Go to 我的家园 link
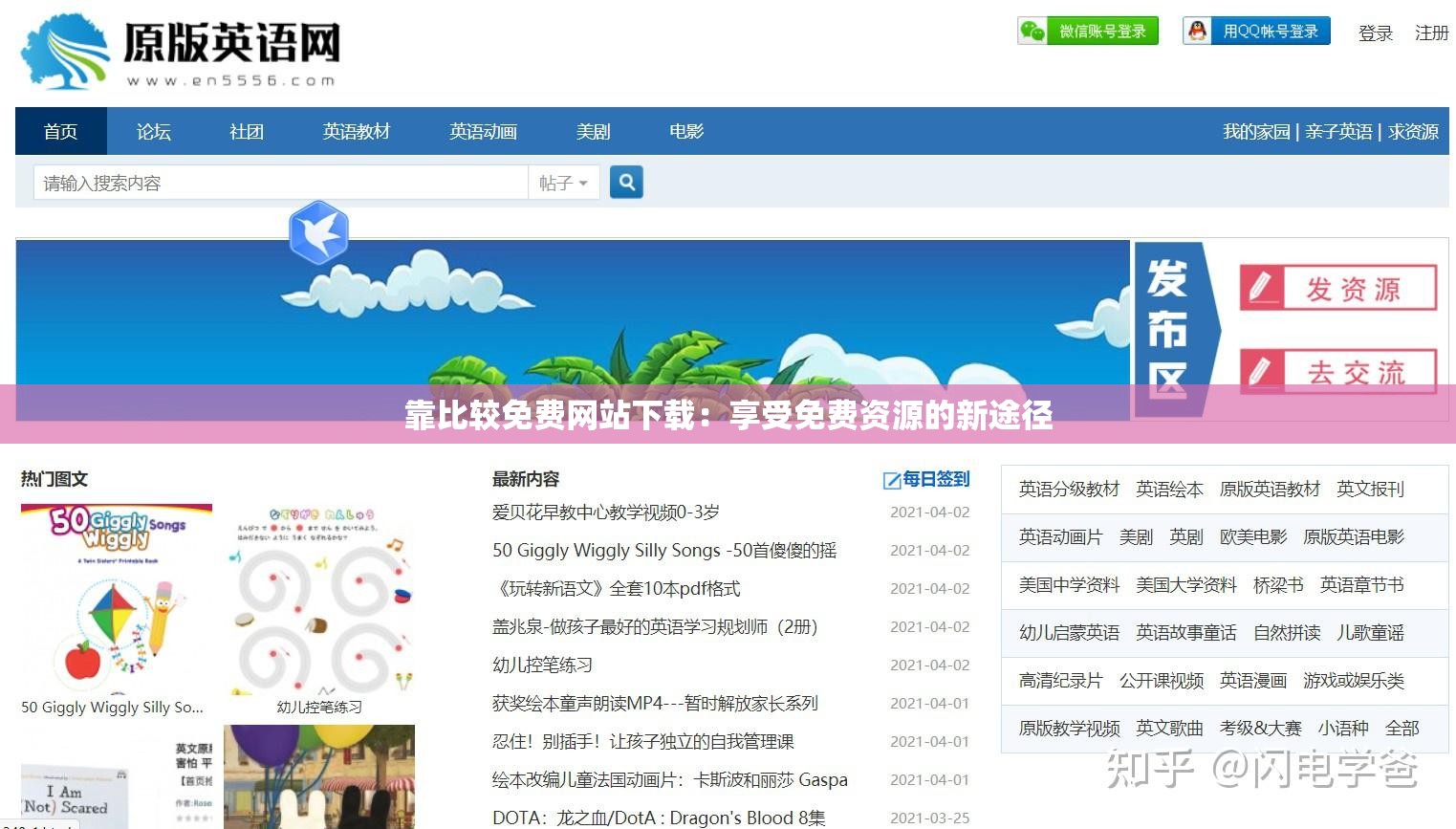Image resolution: width=1456 pixels, height=829 pixels. click(1257, 132)
